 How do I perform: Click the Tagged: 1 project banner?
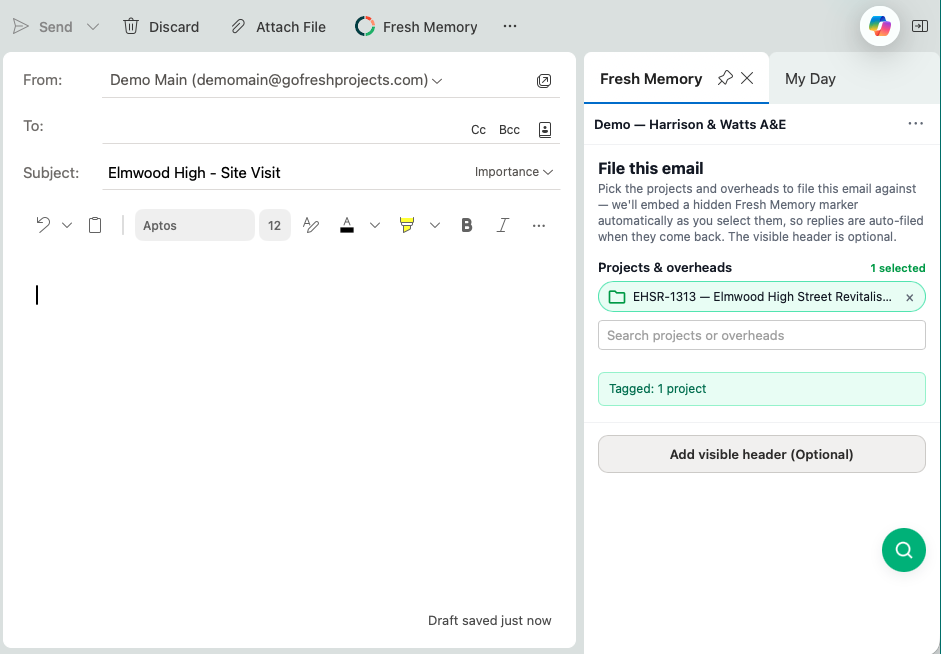tap(762, 389)
